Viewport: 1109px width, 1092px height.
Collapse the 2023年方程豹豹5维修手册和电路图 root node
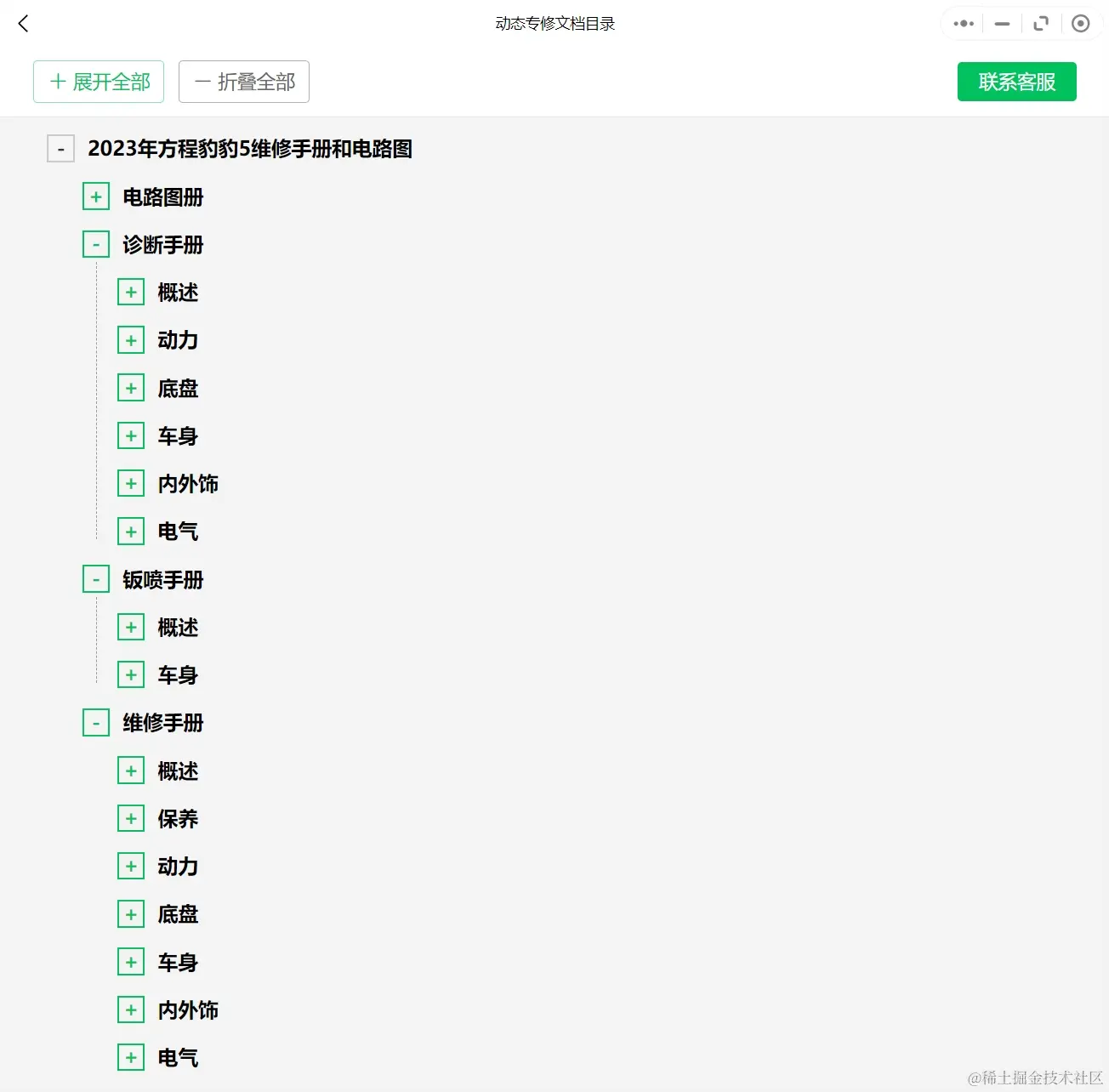point(60,148)
